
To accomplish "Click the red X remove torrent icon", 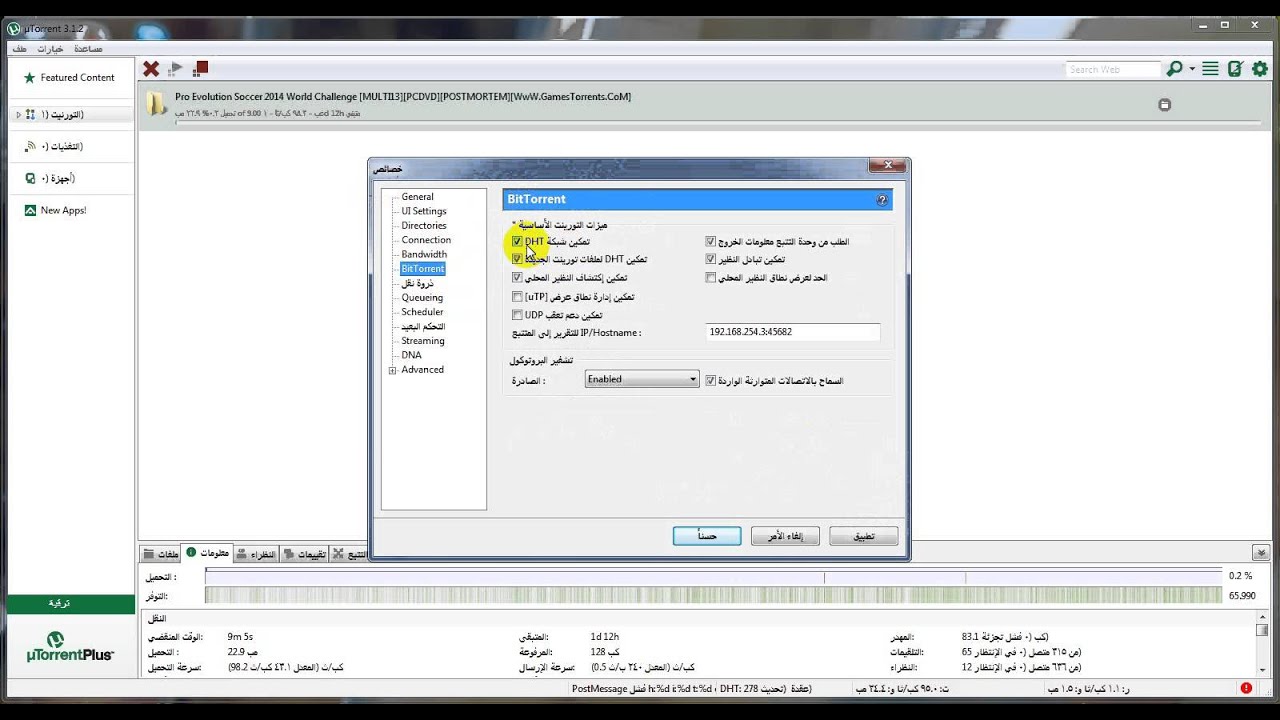I will click(151, 69).
